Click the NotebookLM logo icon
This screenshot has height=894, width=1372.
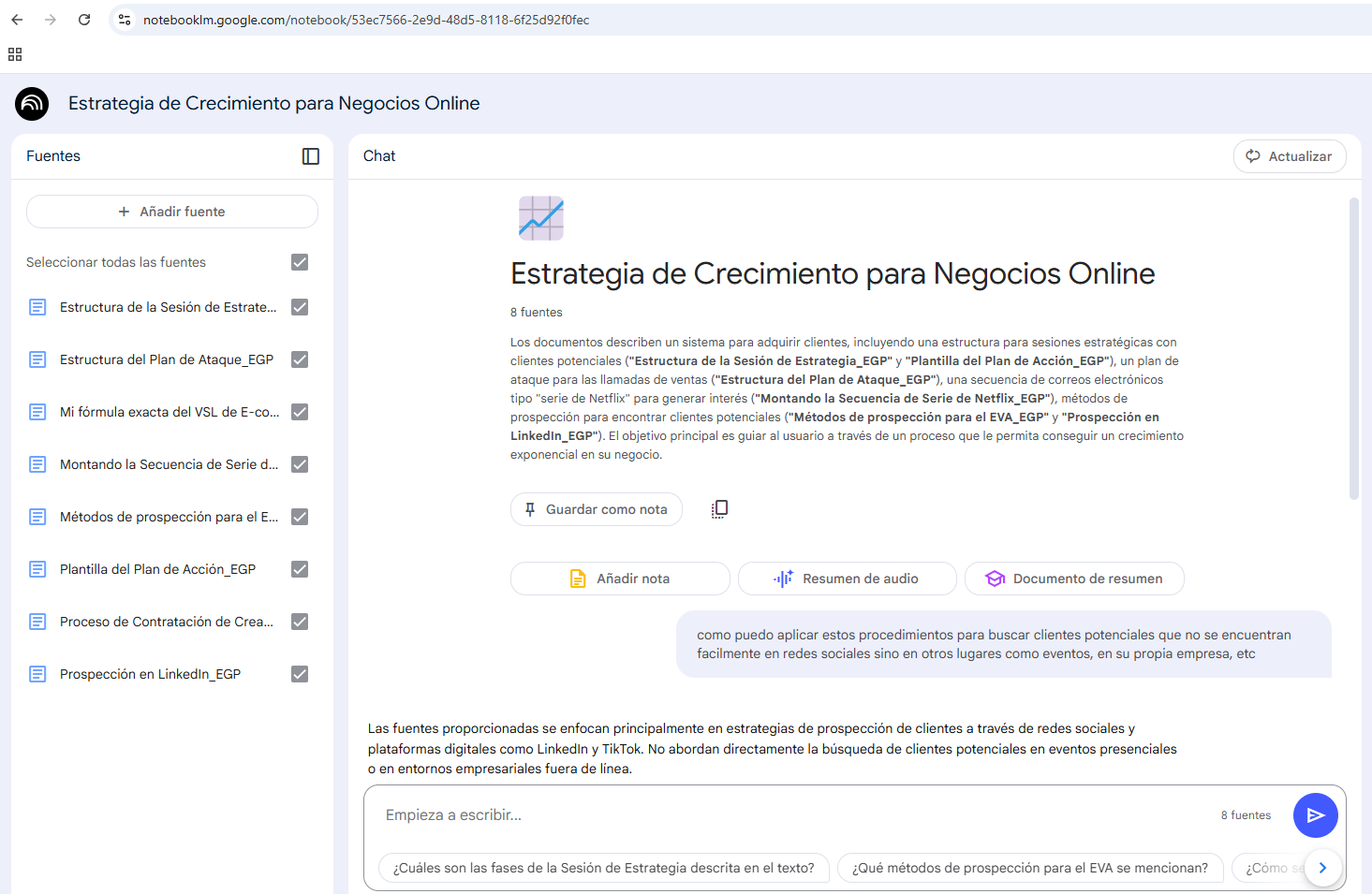point(32,104)
